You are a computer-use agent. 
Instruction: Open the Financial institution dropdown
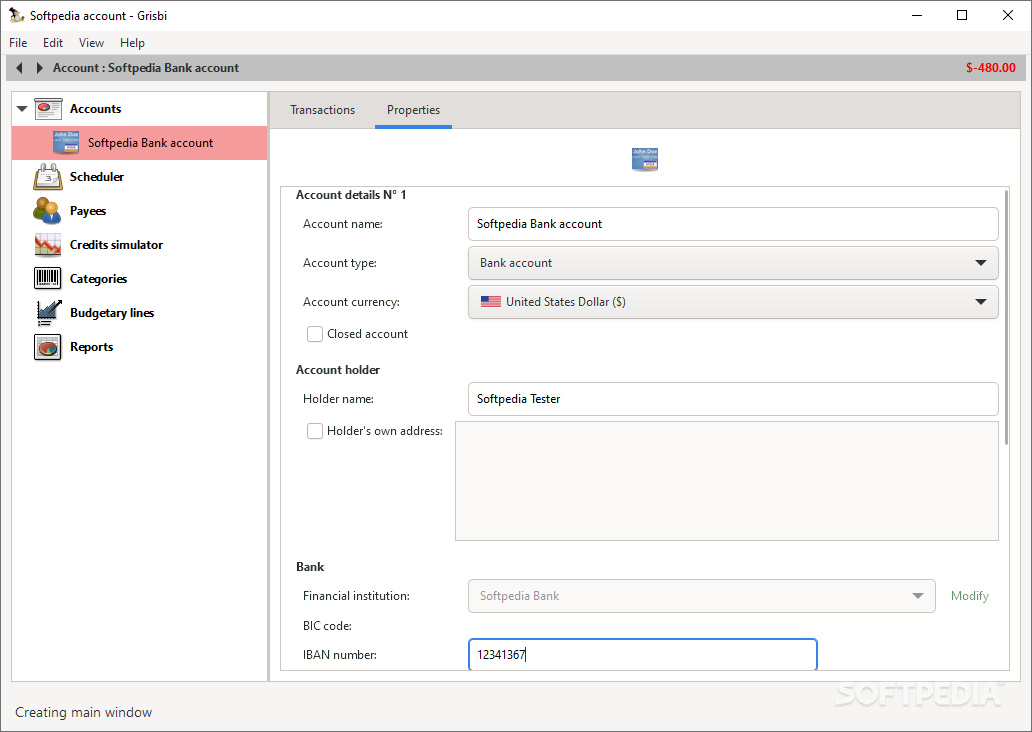702,596
